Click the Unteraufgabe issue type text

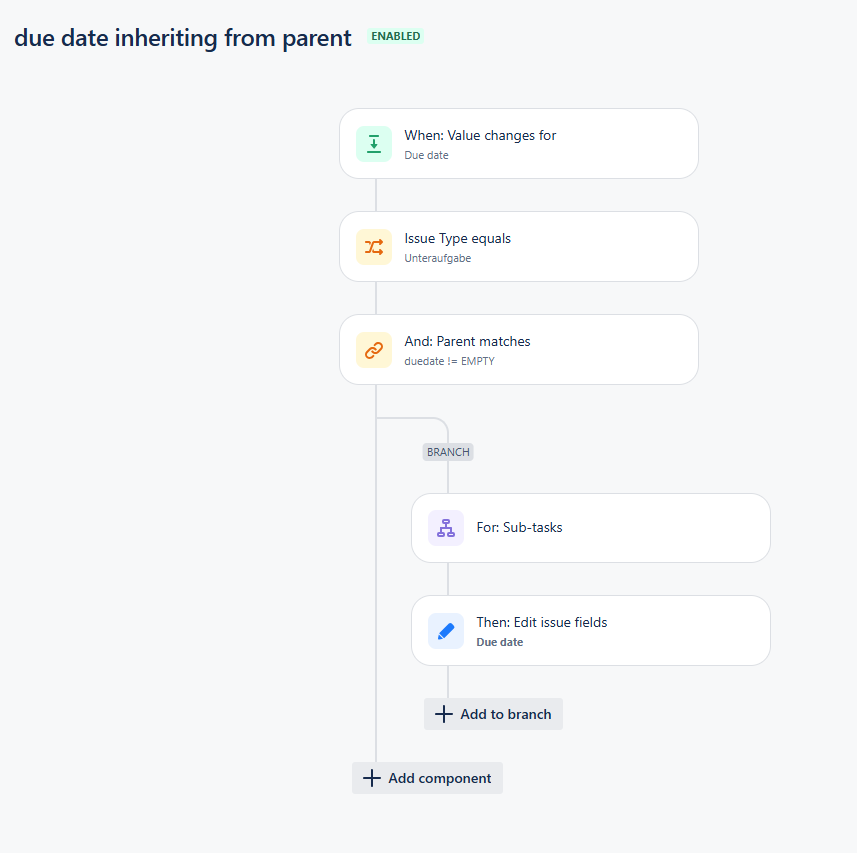pos(437,258)
